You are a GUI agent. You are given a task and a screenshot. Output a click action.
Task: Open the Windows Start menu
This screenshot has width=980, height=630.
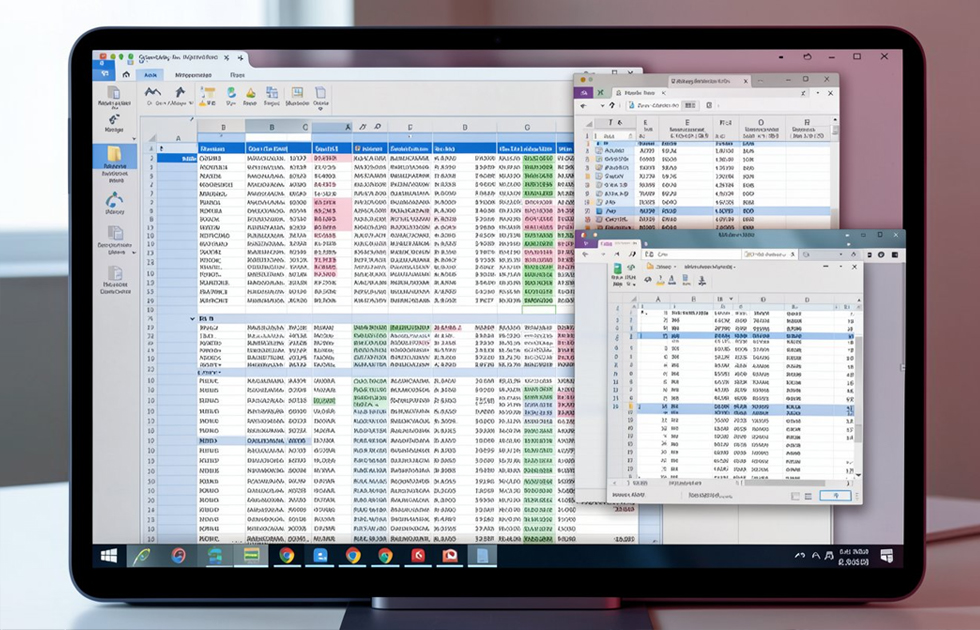107,555
